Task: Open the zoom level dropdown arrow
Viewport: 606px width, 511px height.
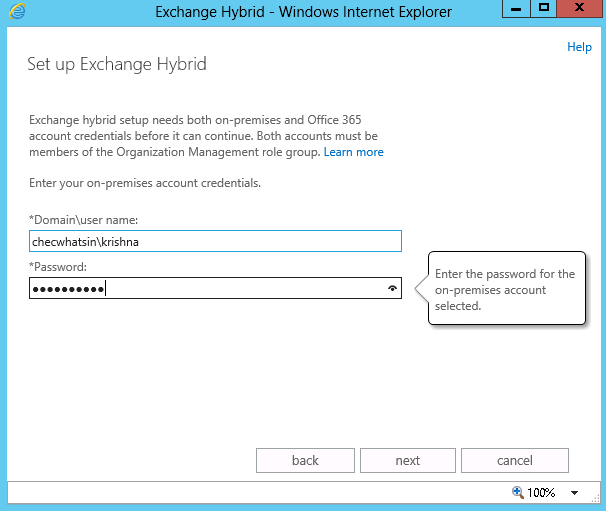Action: (574, 493)
